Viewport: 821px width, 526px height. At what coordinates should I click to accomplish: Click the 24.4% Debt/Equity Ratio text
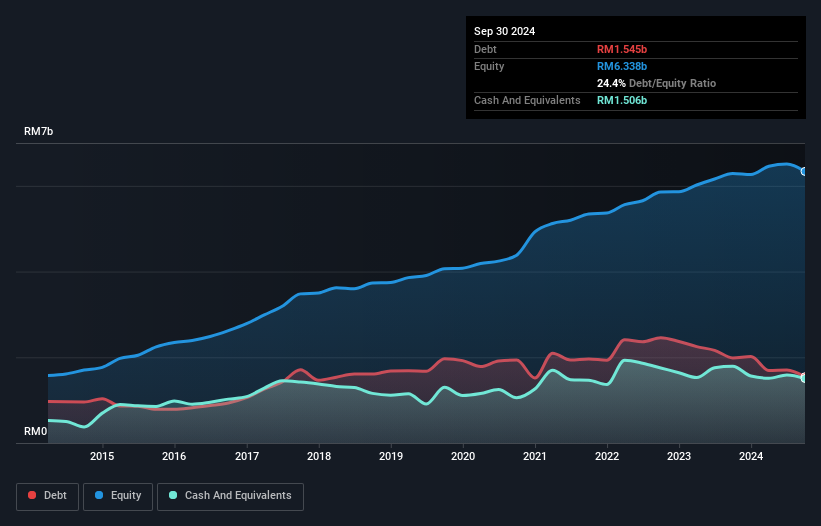[x=656, y=83]
